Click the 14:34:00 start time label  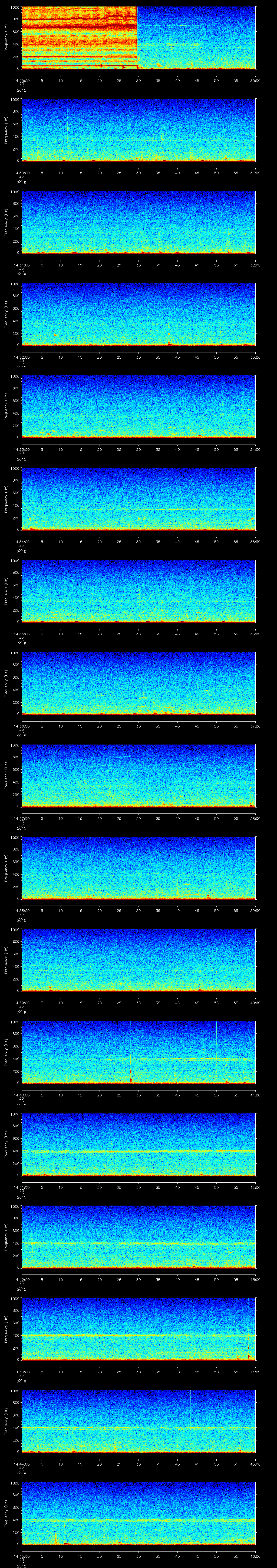[x=21, y=542]
